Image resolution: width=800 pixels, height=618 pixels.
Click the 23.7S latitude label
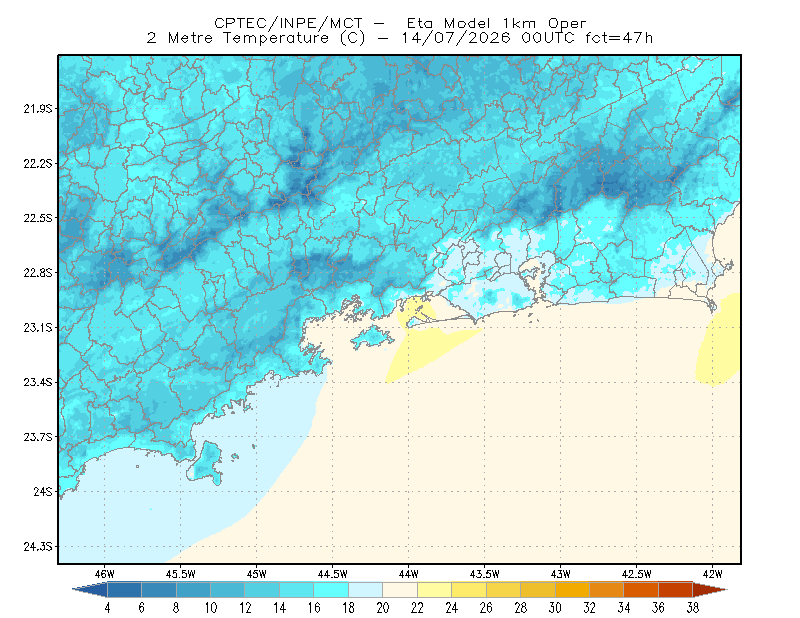[x=38, y=437]
